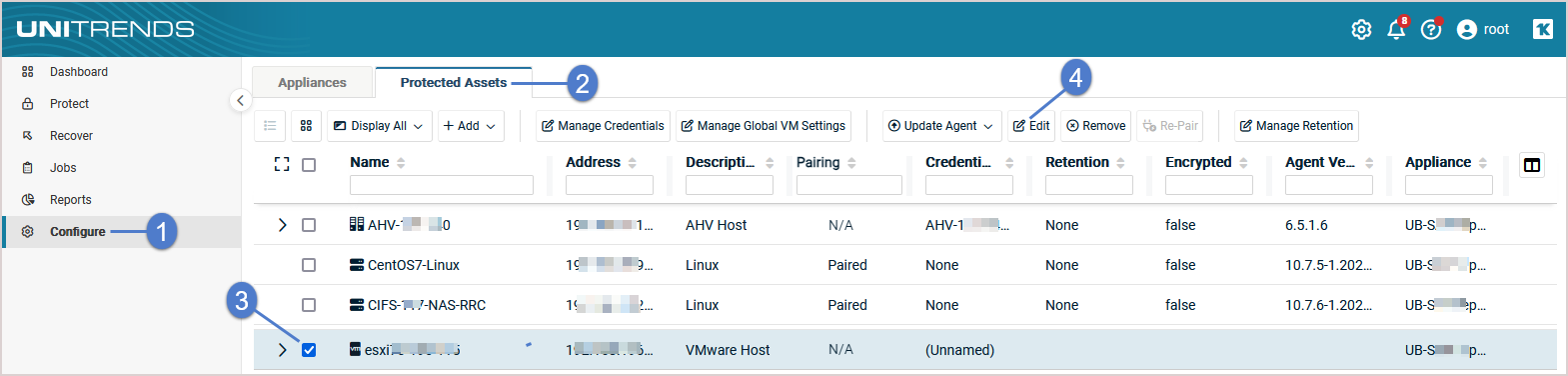Click the Unitrends logo
Viewport: 1568px width, 376px height.
pos(106,29)
